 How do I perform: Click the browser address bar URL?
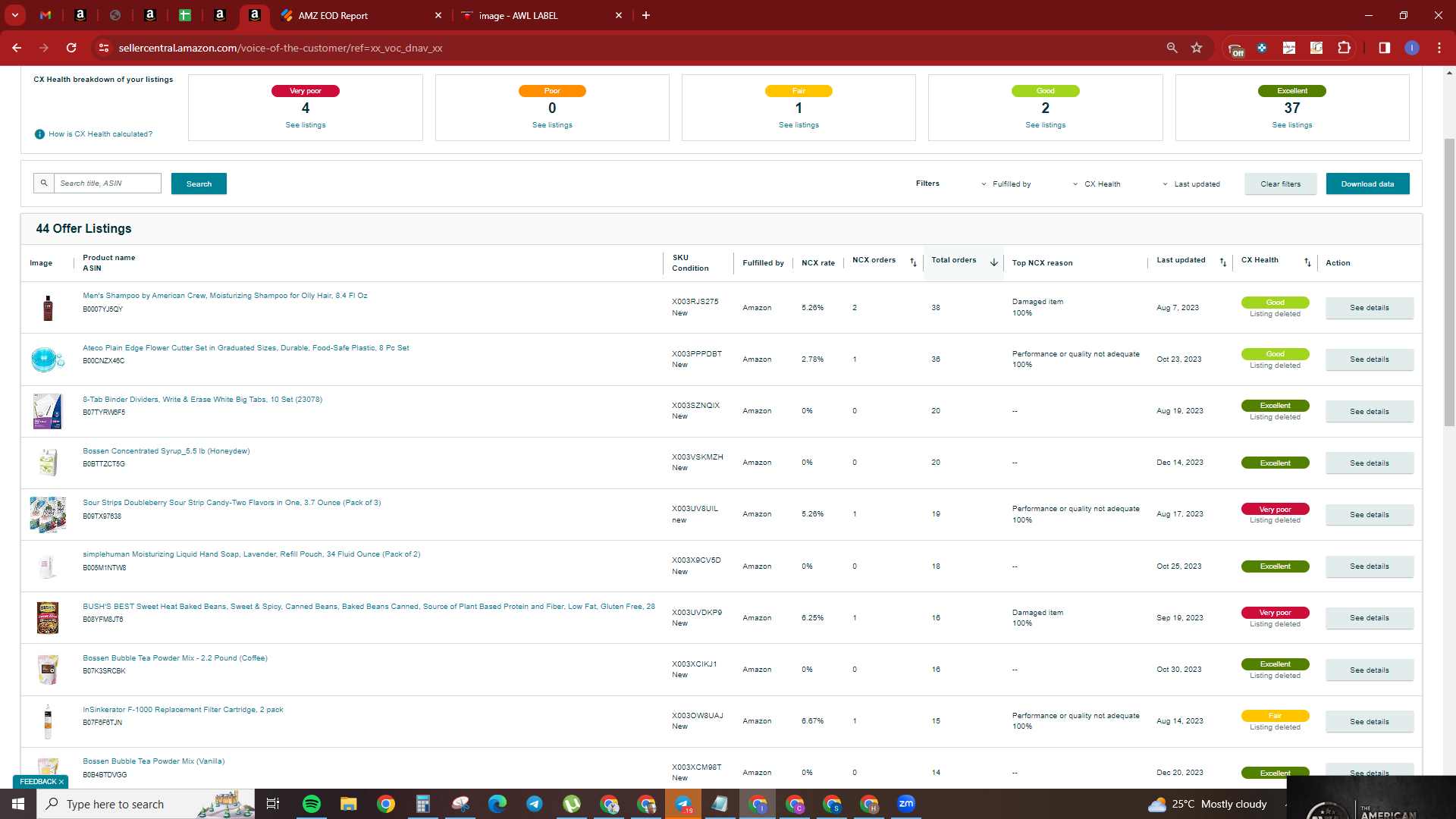[x=281, y=48]
